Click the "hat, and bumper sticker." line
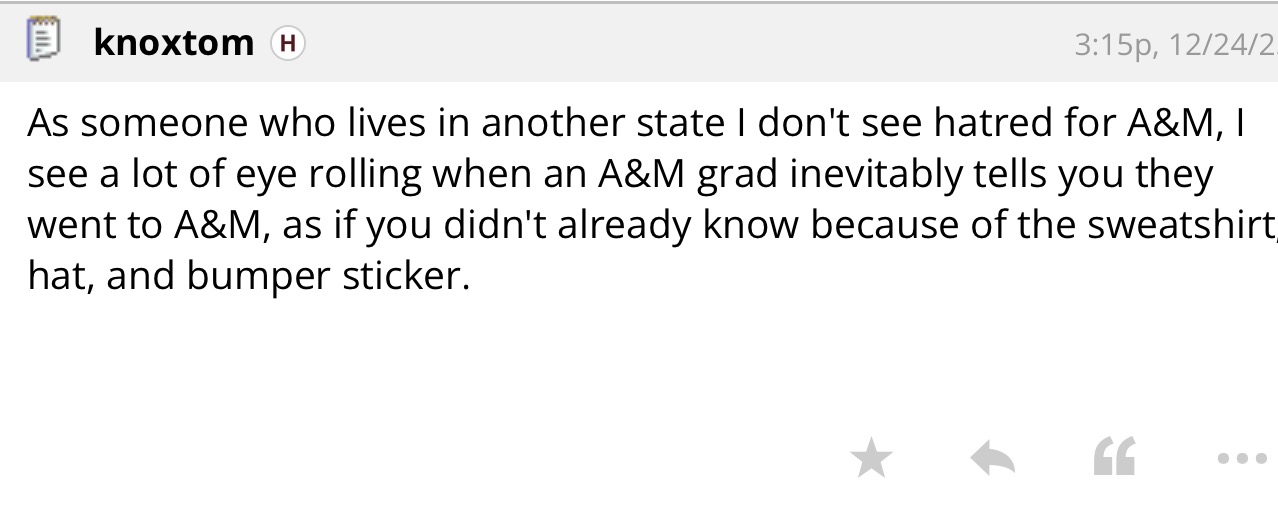1278x516 pixels. coord(248,277)
